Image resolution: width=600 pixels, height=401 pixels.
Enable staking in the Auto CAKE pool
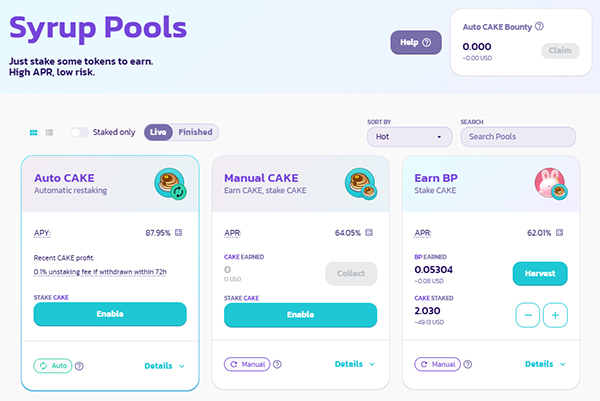tap(110, 314)
